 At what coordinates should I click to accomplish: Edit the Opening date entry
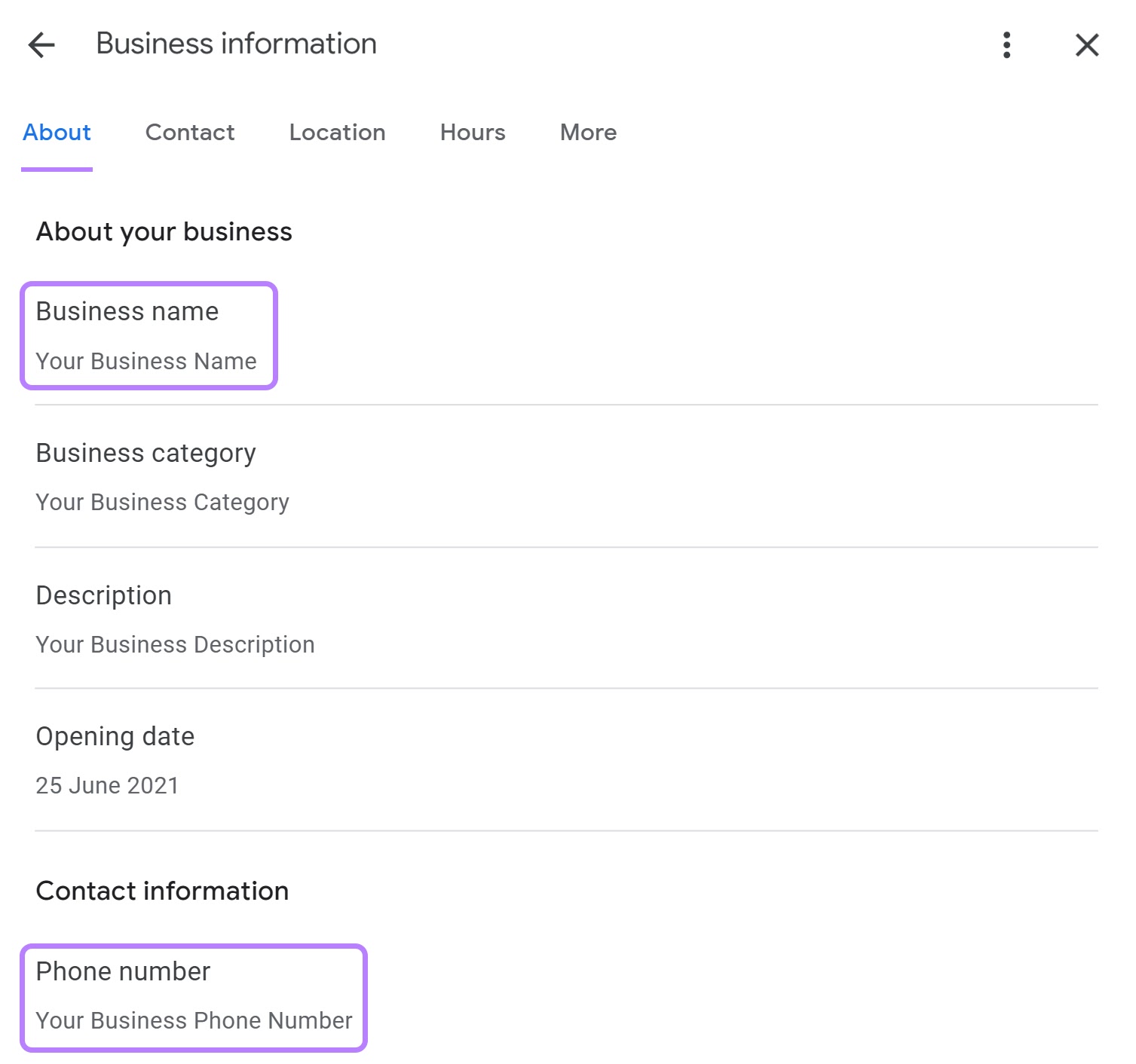point(115,736)
